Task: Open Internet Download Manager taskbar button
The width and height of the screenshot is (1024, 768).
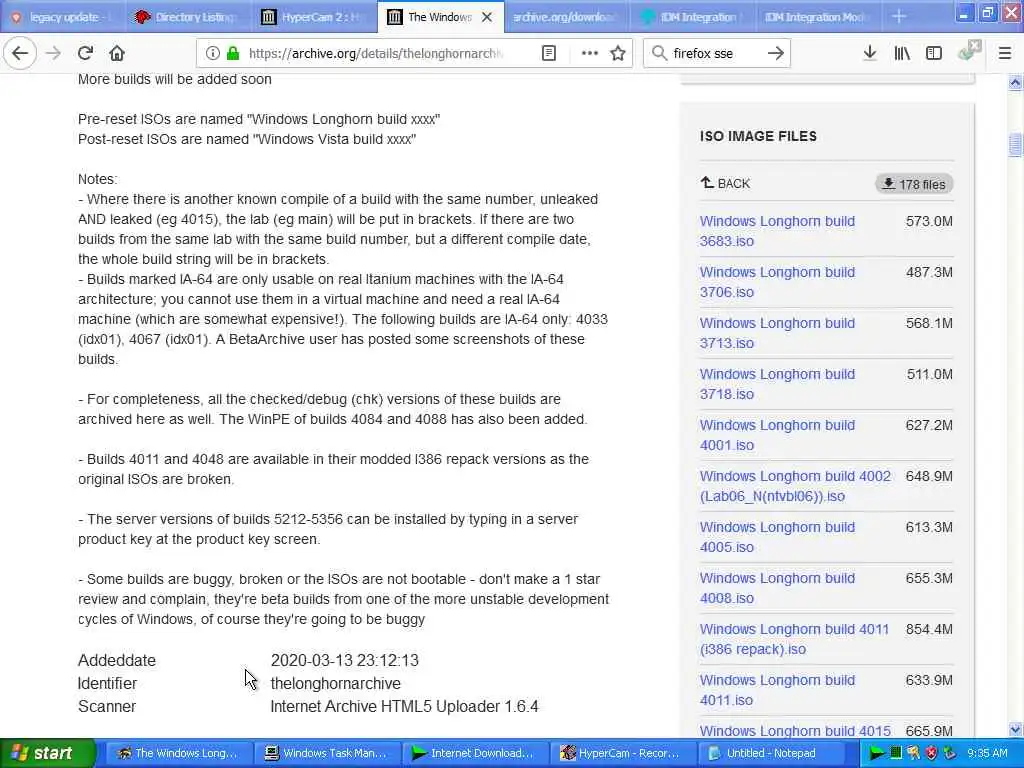Action: pos(473,753)
